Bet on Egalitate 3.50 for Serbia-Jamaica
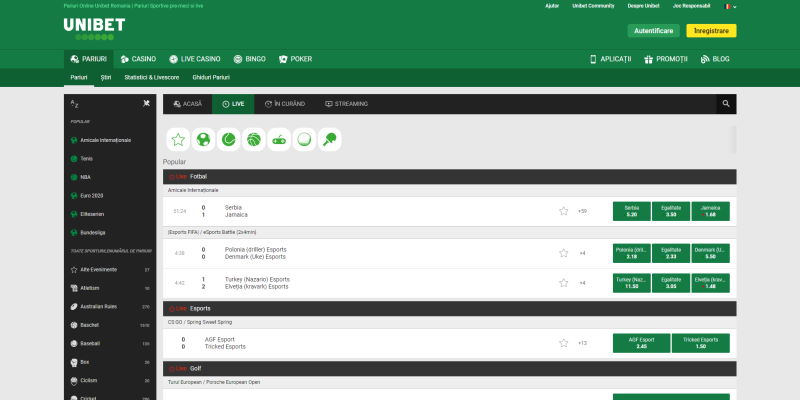The height and width of the screenshot is (400, 800). pyautogui.click(x=671, y=211)
